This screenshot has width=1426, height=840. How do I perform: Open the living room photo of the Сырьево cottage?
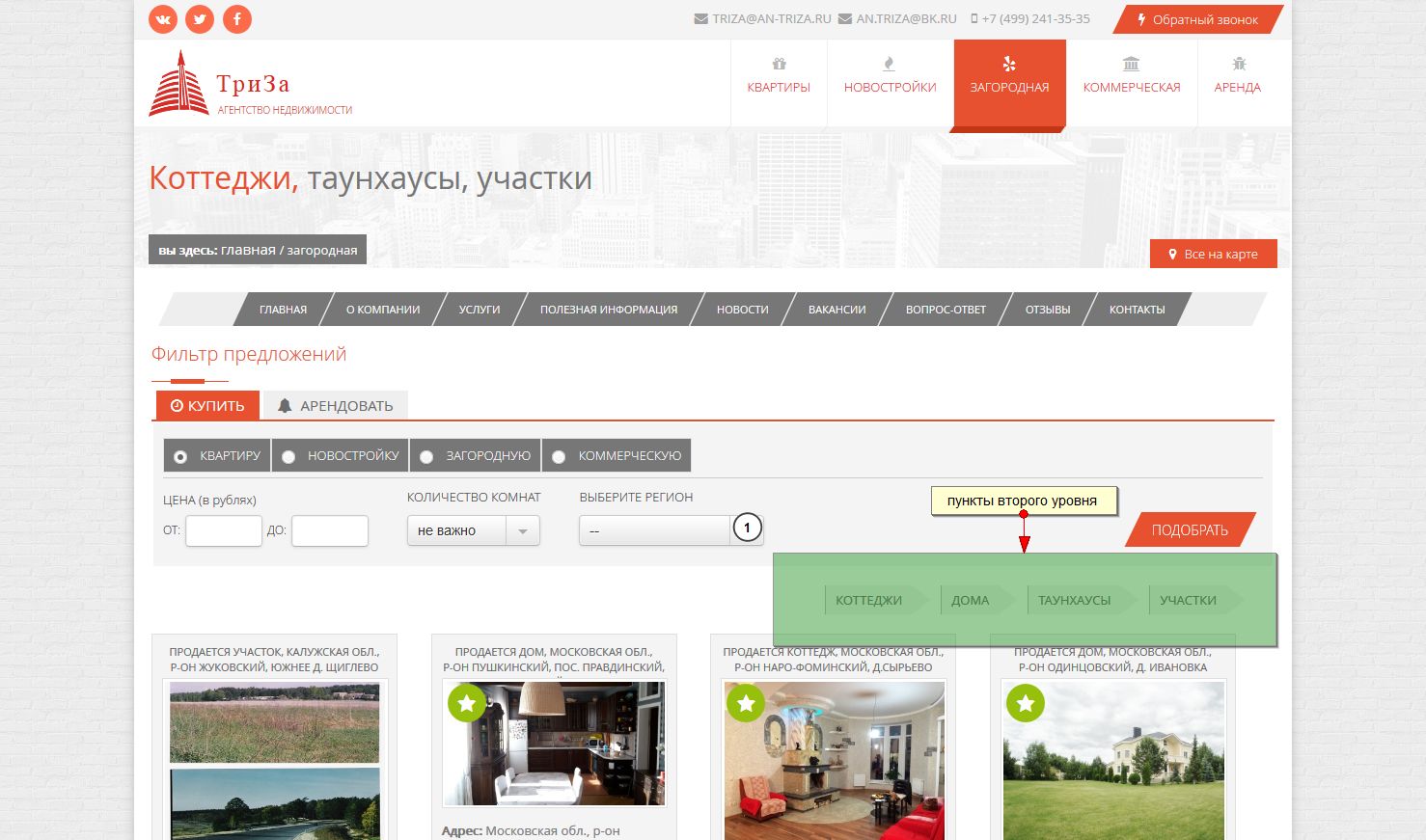coord(834,761)
